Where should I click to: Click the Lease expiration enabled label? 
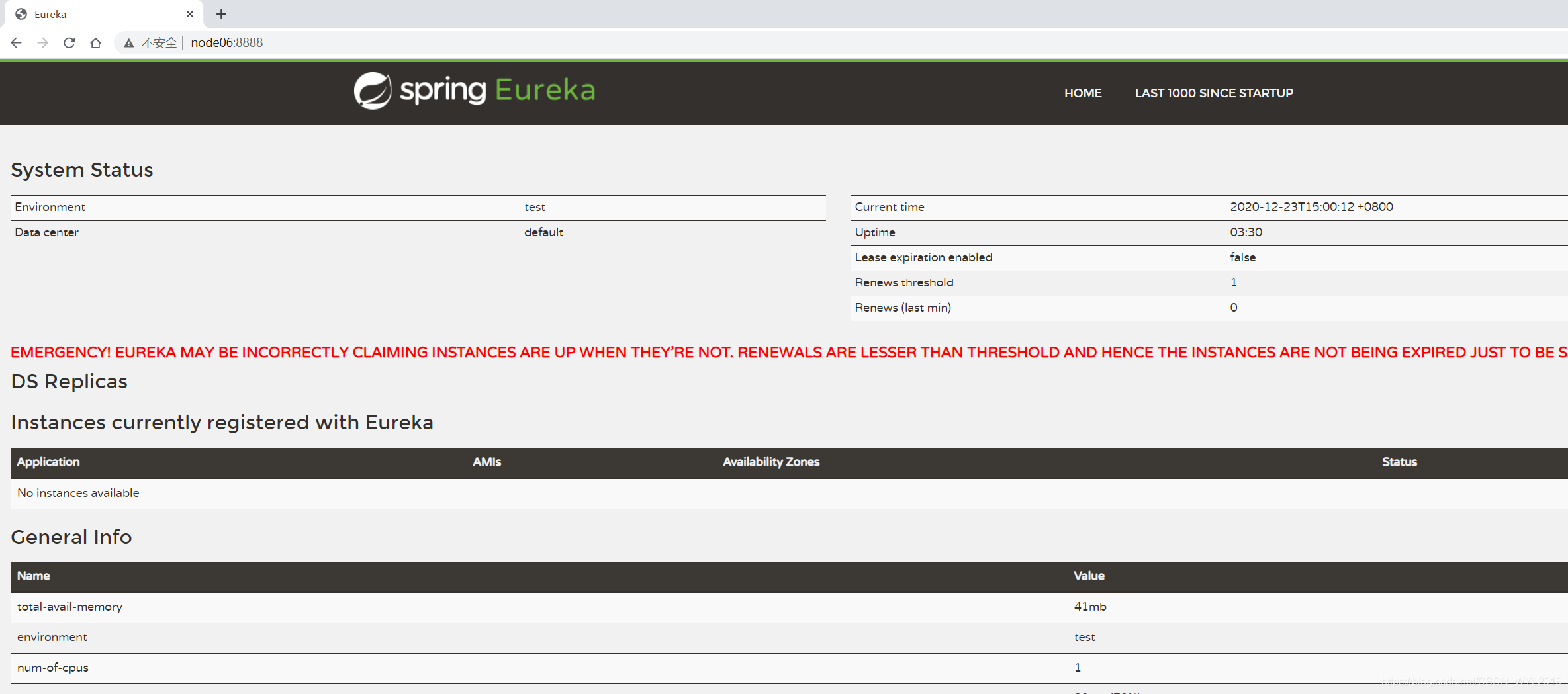(923, 257)
